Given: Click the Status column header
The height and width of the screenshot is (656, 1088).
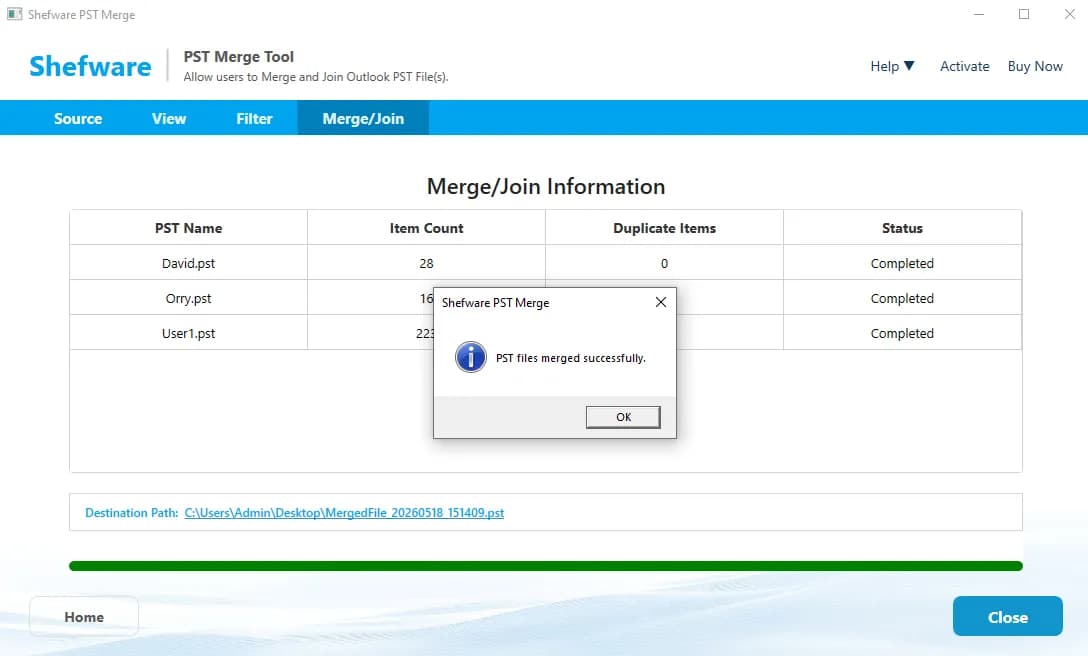Looking at the screenshot, I should [902, 228].
